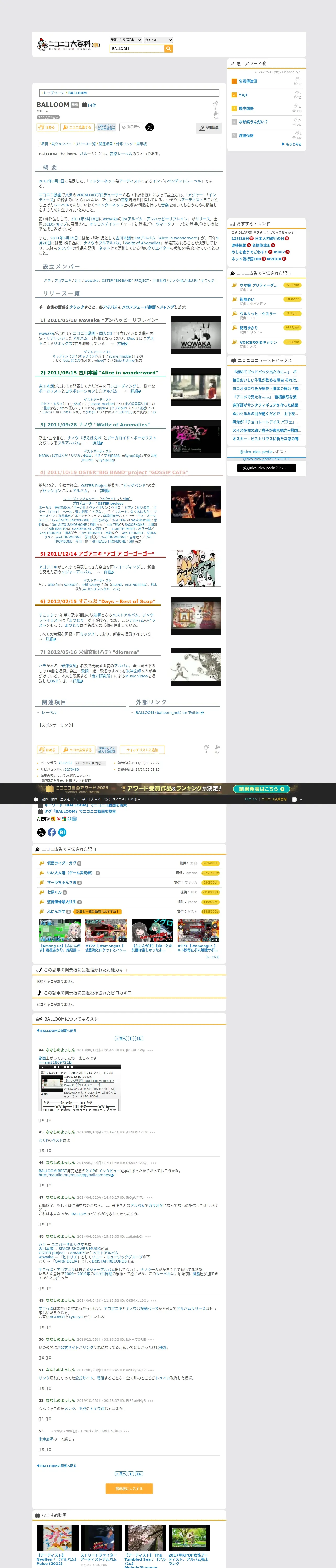Click lower ほめる praise button

click(x=48, y=750)
